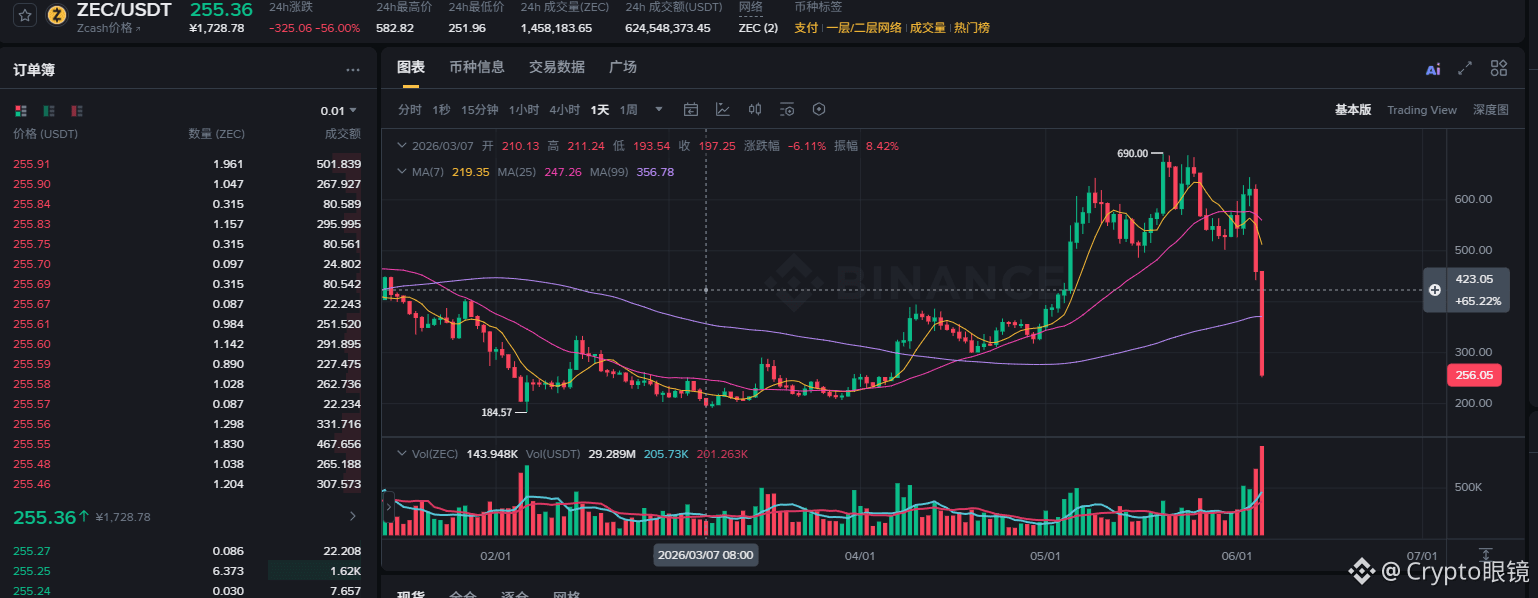The height and width of the screenshot is (598, 1538).
Task: Show buy orders only view
Action: pos(48,110)
